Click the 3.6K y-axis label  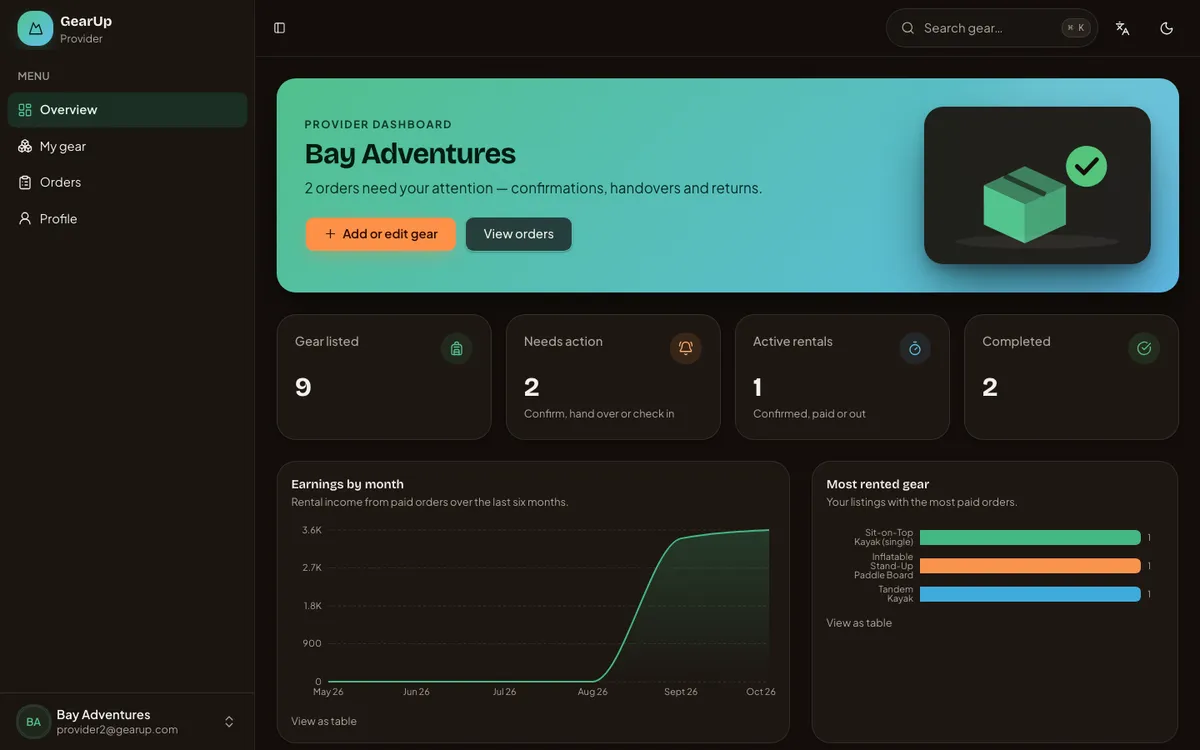[x=312, y=530]
